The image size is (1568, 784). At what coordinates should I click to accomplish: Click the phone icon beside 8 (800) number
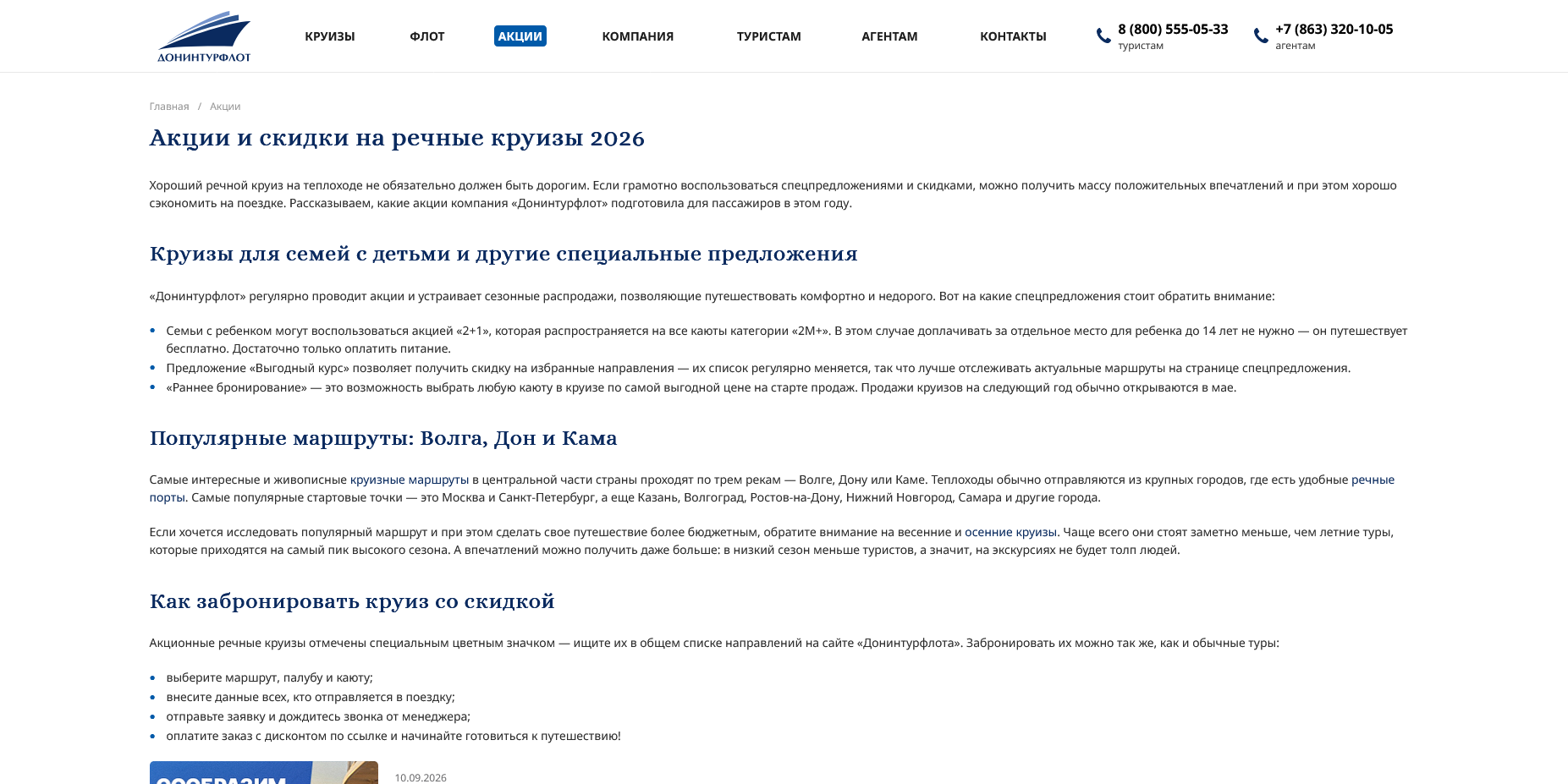[x=1103, y=36]
